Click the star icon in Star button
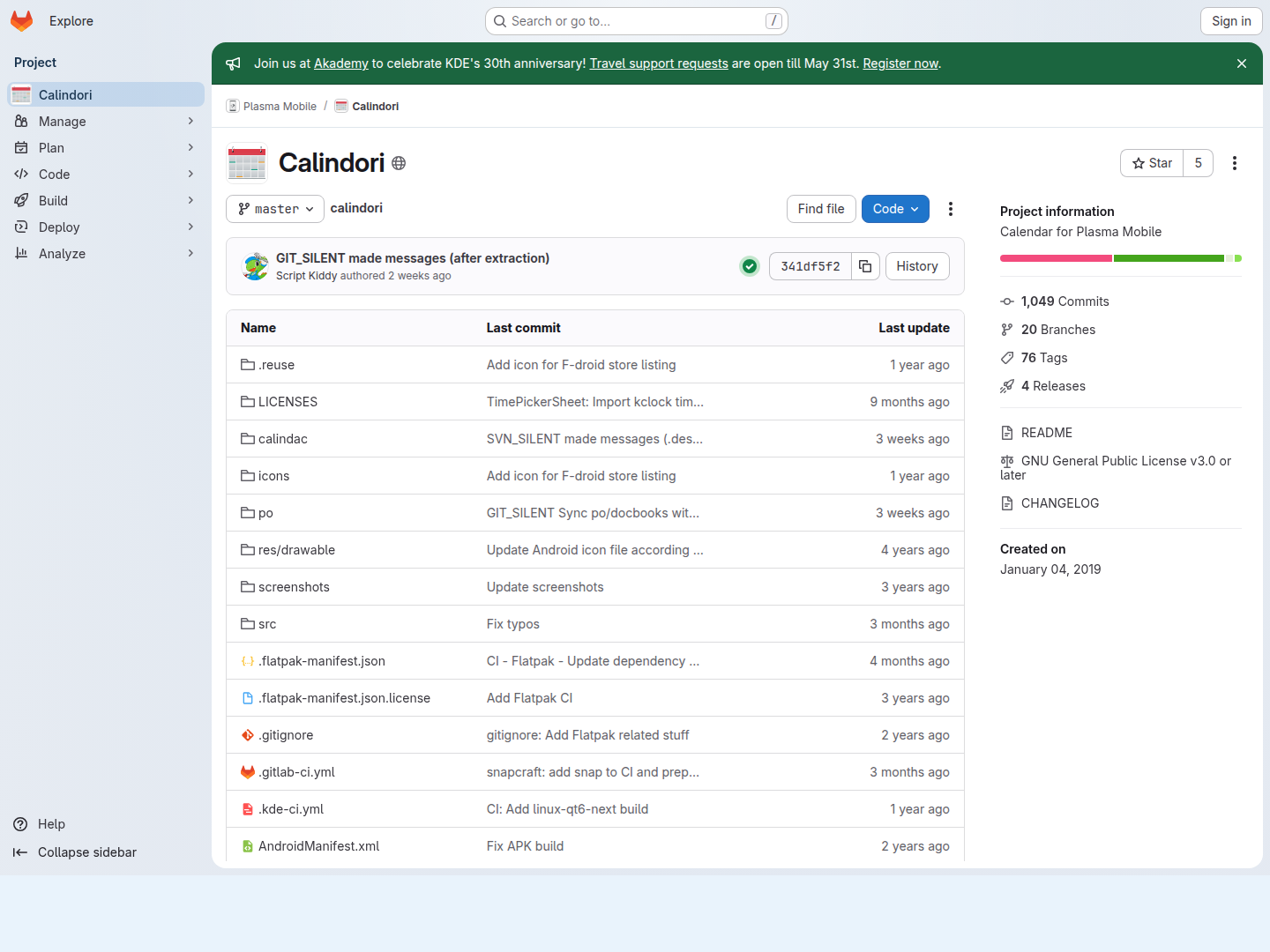Screen dimensions: 1270x952 pos(1139,163)
